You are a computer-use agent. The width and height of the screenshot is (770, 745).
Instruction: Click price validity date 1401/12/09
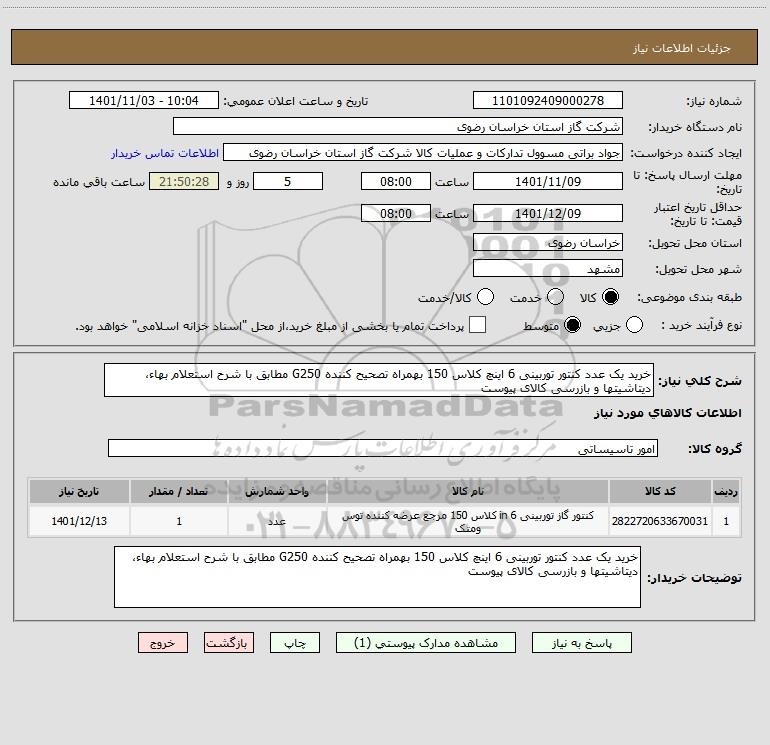click(548, 213)
